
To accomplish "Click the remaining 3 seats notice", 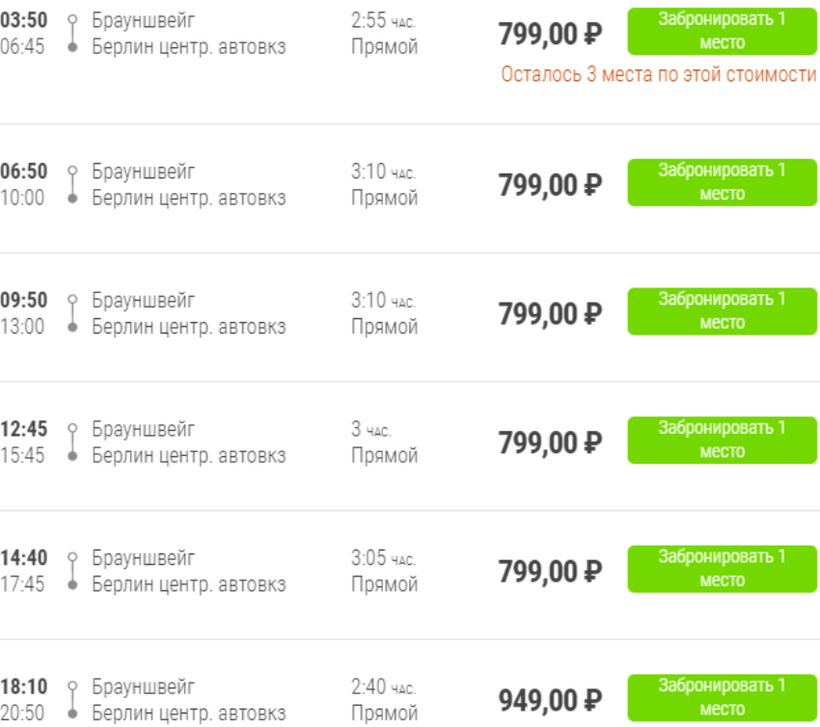I will [658, 75].
